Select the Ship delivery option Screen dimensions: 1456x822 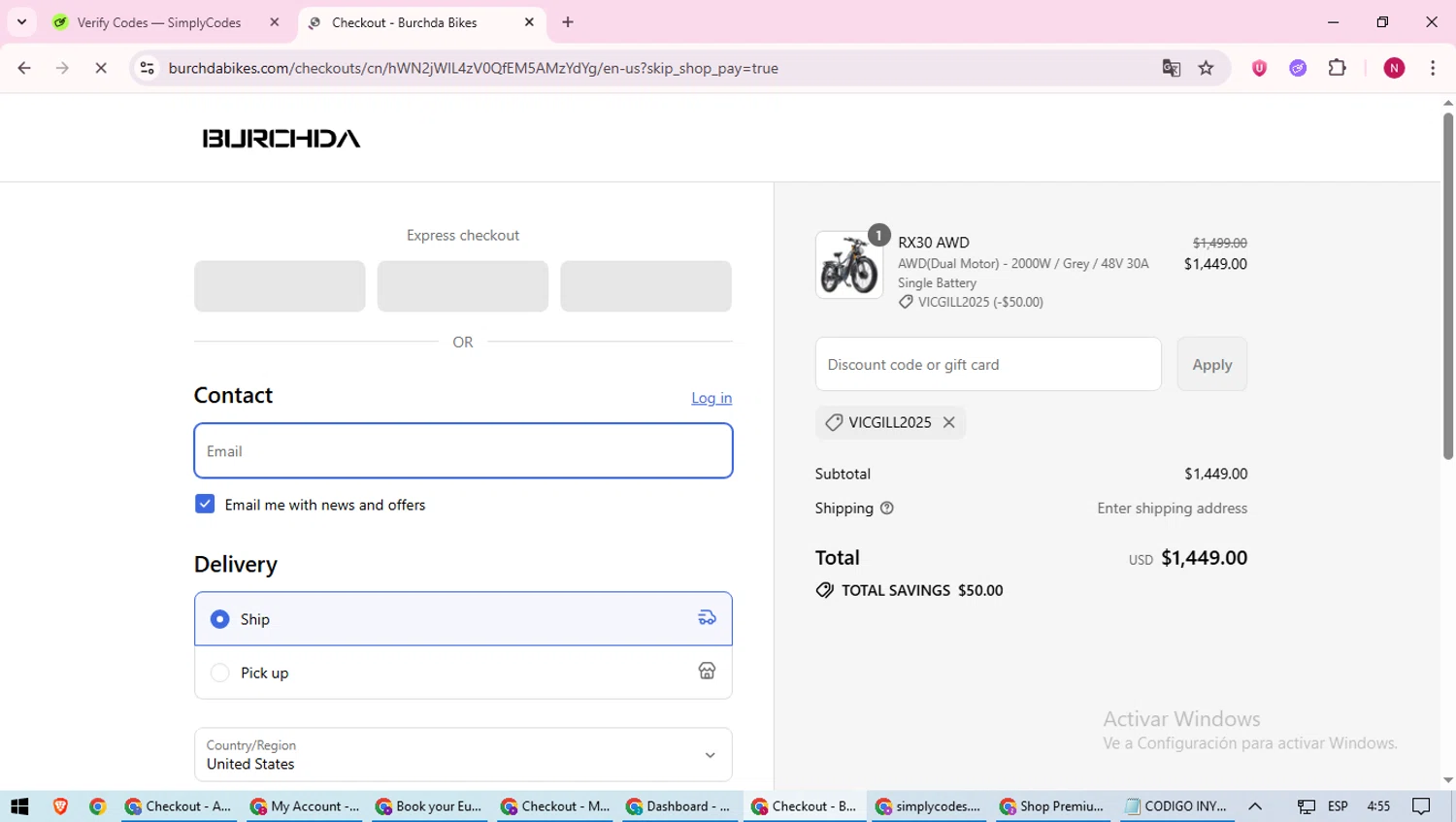point(463,618)
